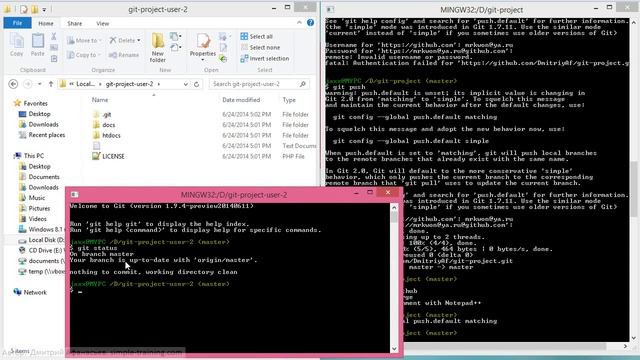640x360 pixels.
Task: Click the Edit icon in the Open group
Action: click(x=223, y=48)
